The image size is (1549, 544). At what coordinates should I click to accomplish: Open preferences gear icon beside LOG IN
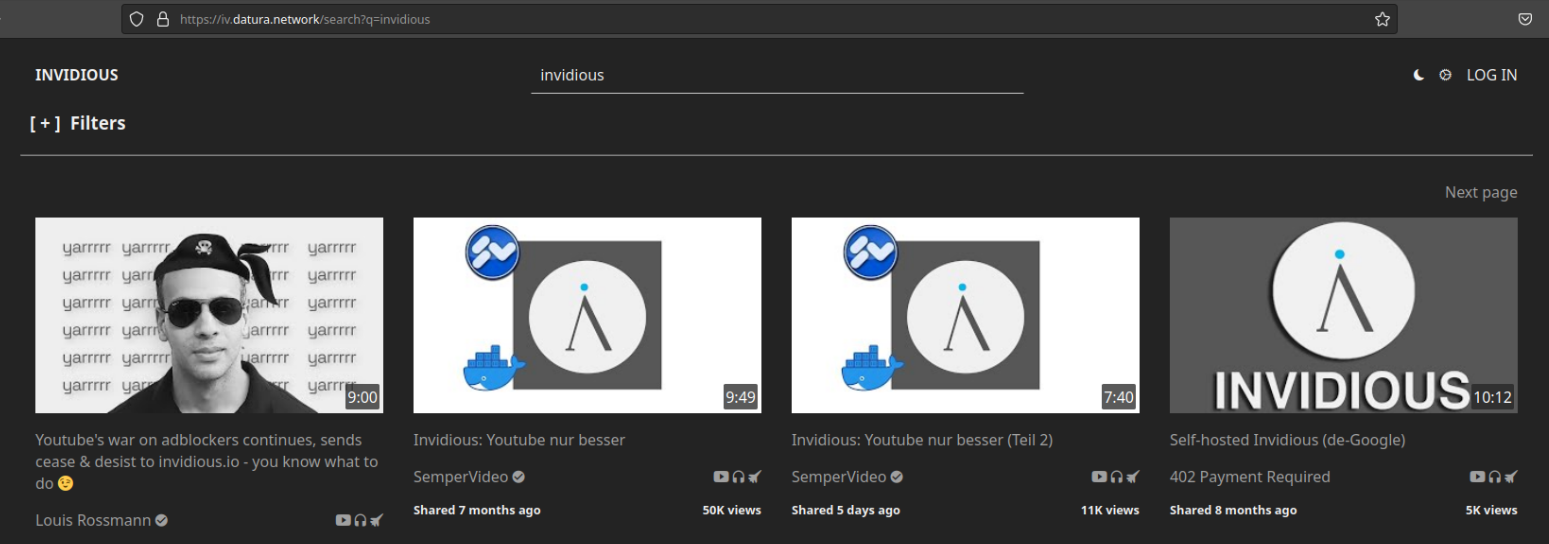tap(1445, 75)
